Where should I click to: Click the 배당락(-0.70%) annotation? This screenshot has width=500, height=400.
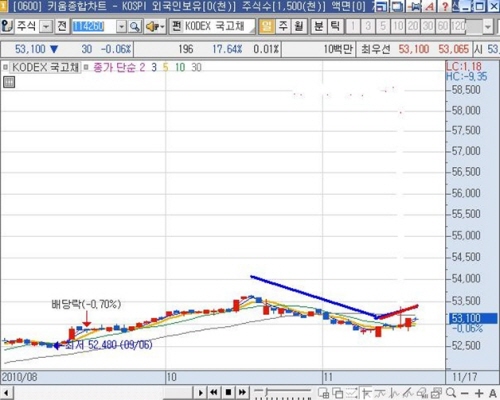pos(86,304)
